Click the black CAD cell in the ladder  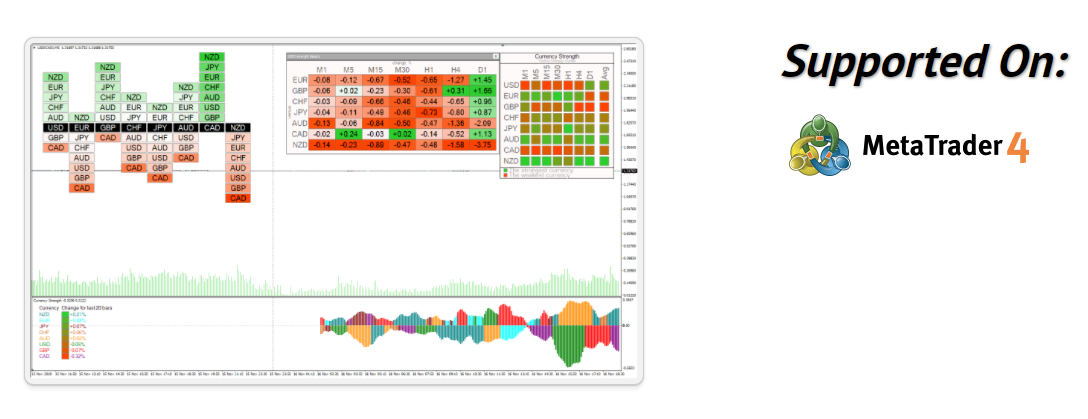[212, 128]
